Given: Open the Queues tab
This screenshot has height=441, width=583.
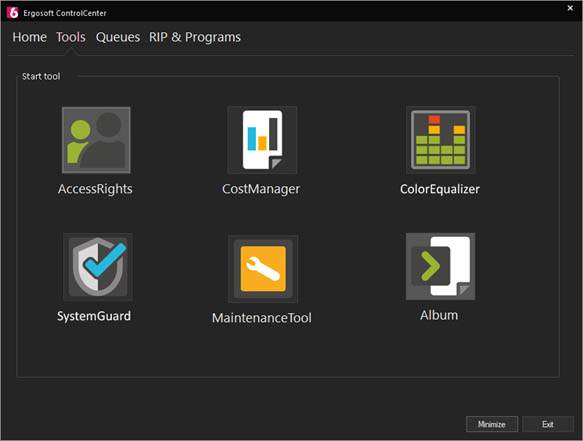Looking at the screenshot, I should click(118, 37).
